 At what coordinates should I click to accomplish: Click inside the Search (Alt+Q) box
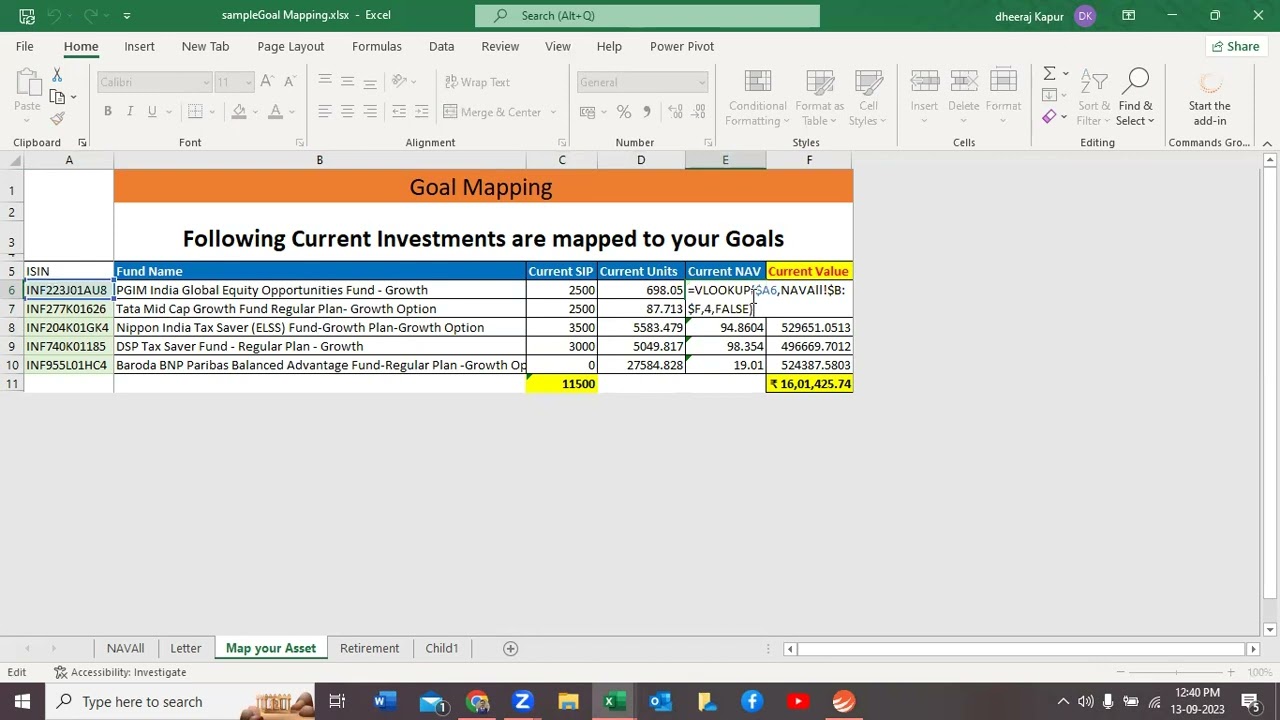[x=647, y=15]
